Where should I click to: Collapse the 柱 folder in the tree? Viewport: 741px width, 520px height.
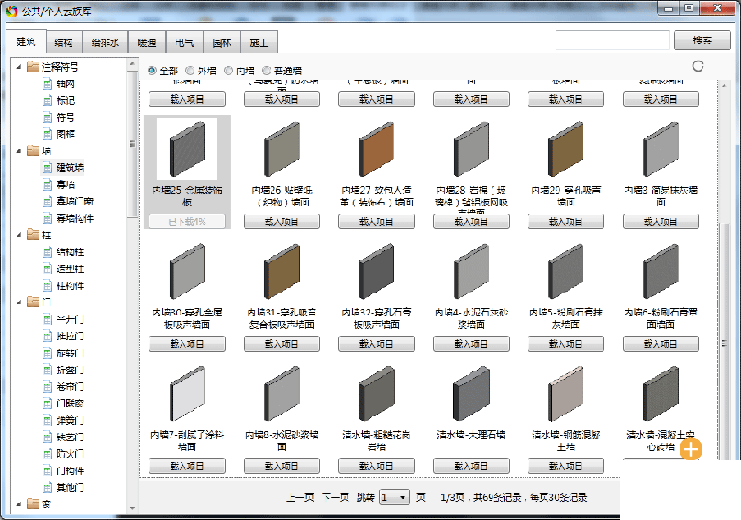(x=19, y=235)
